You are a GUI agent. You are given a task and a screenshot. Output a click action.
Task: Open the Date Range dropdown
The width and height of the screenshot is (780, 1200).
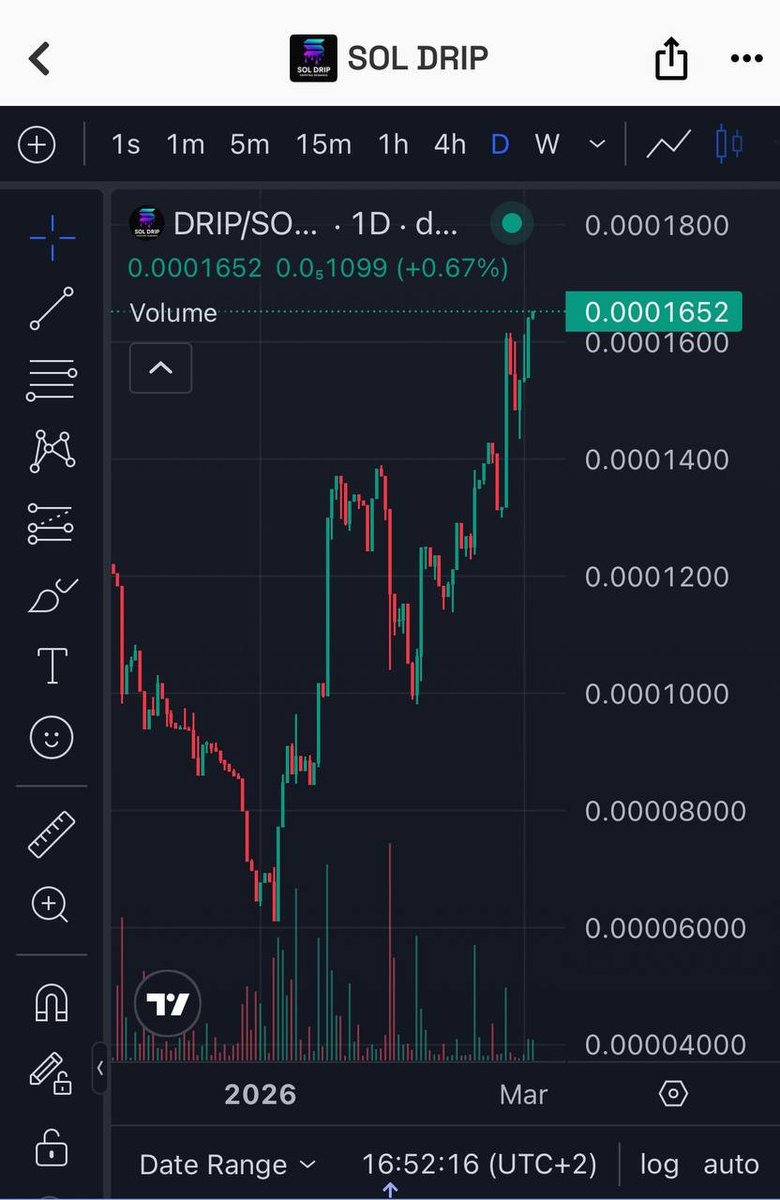click(227, 1165)
